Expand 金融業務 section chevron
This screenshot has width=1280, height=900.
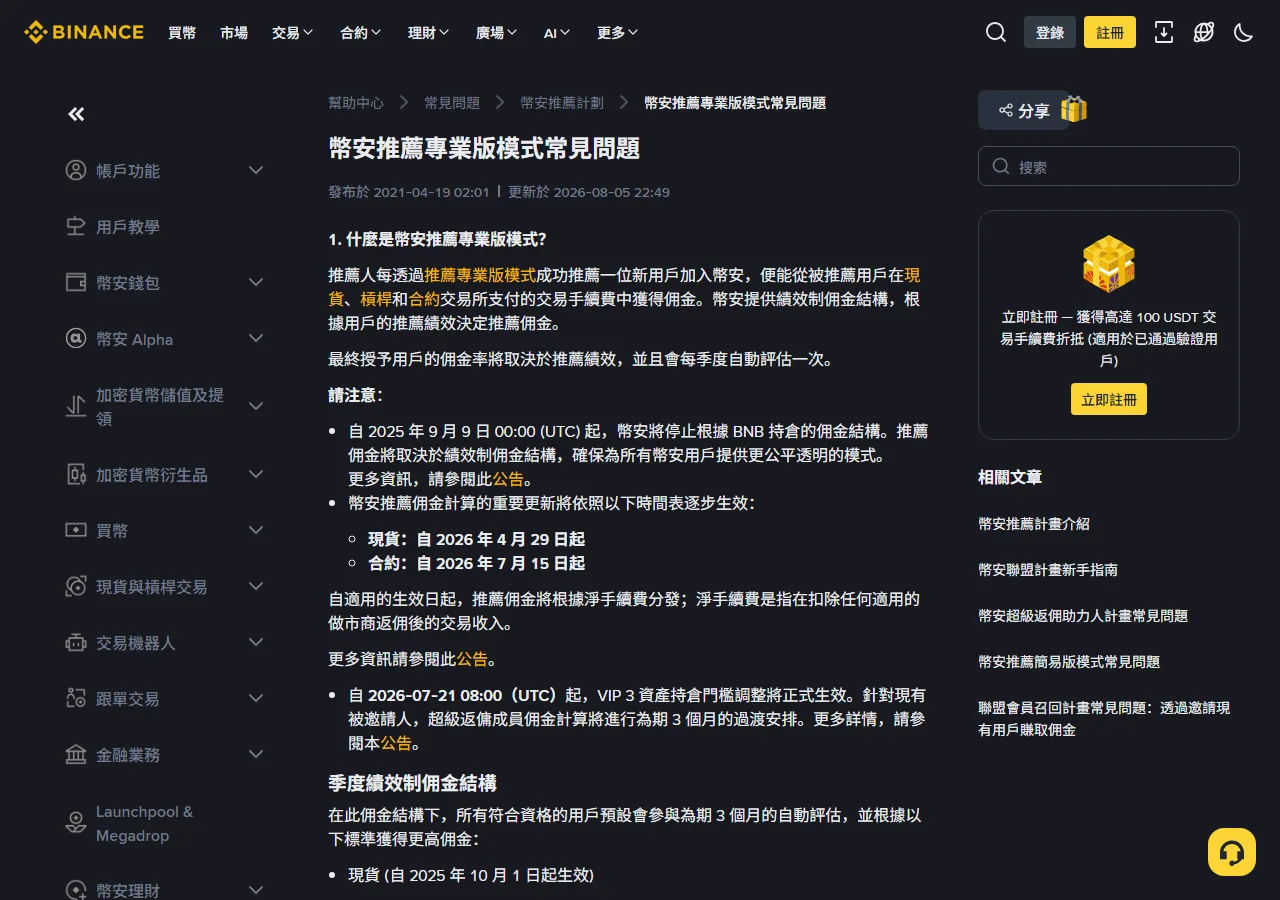256,754
